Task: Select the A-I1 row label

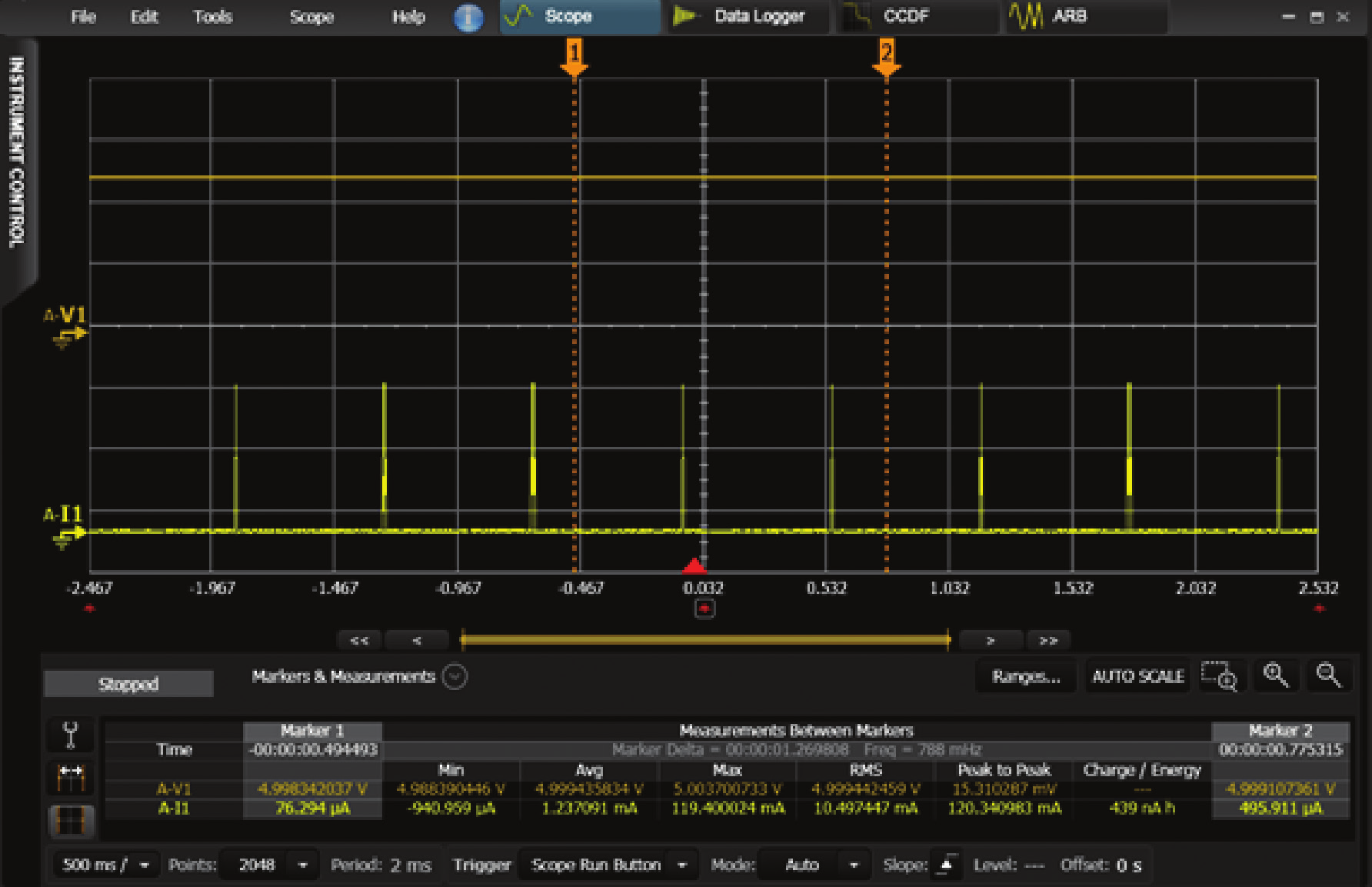Action: point(174,809)
